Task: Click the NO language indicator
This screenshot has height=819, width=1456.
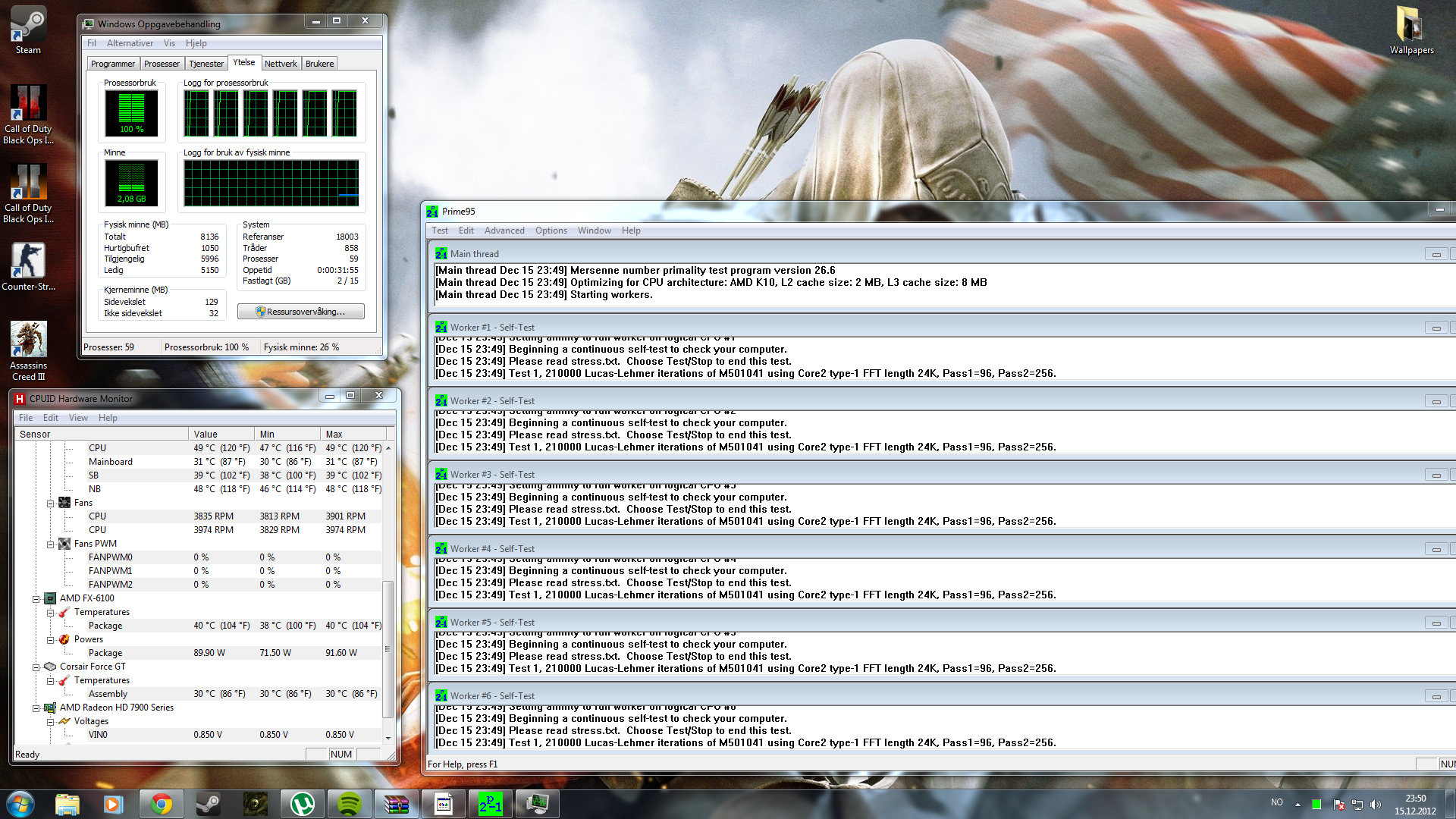Action: (1277, 802)
